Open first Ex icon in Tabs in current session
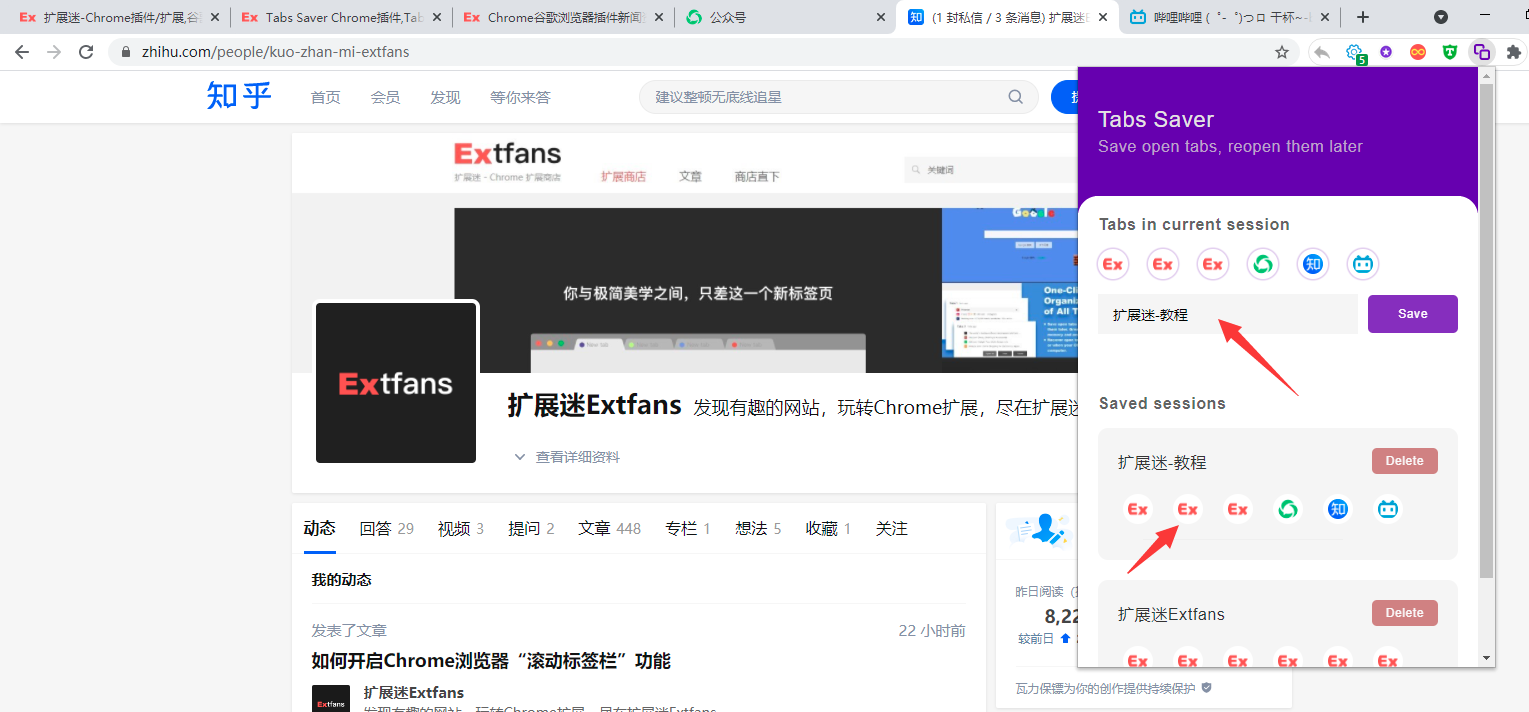 (1113, 264)
